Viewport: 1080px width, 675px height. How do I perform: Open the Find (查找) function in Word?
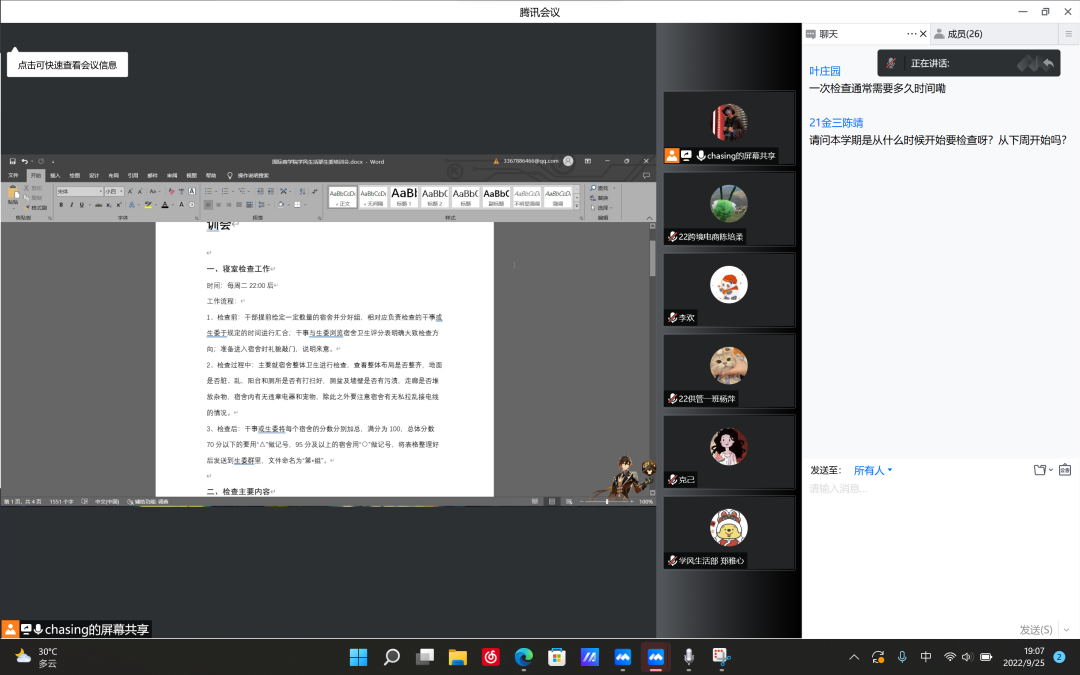600,188
